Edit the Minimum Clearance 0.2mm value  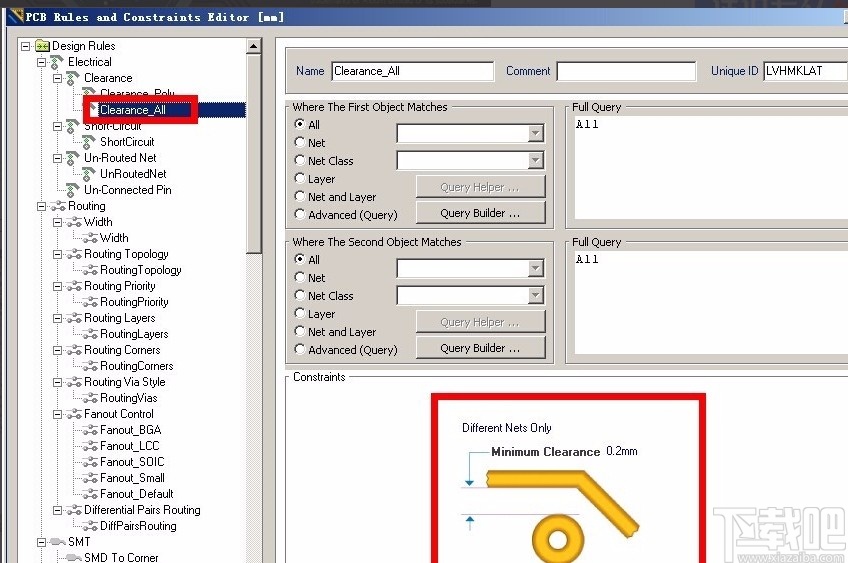coord(622,451)
